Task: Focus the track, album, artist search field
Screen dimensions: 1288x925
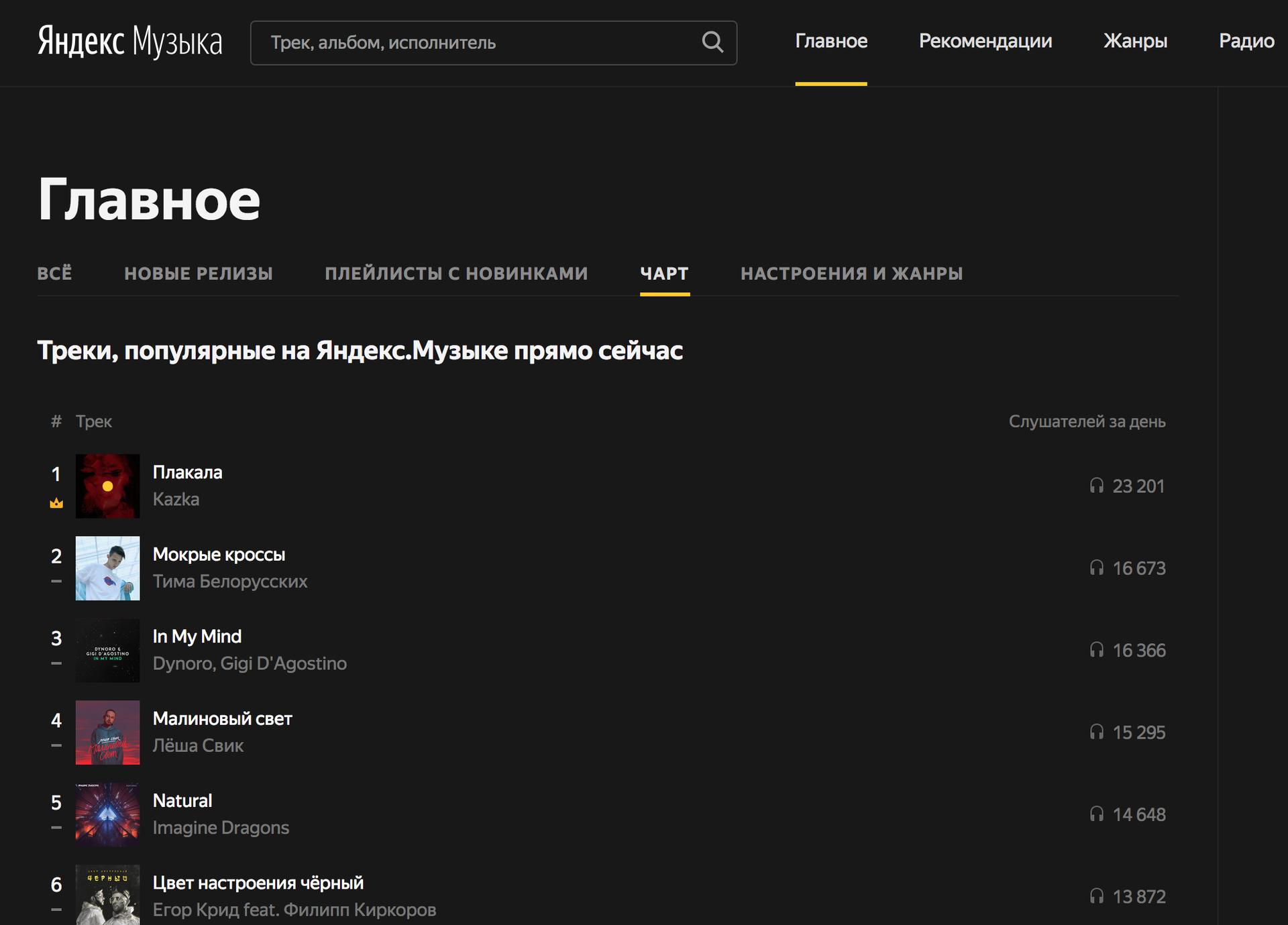Action: [470, 42]
